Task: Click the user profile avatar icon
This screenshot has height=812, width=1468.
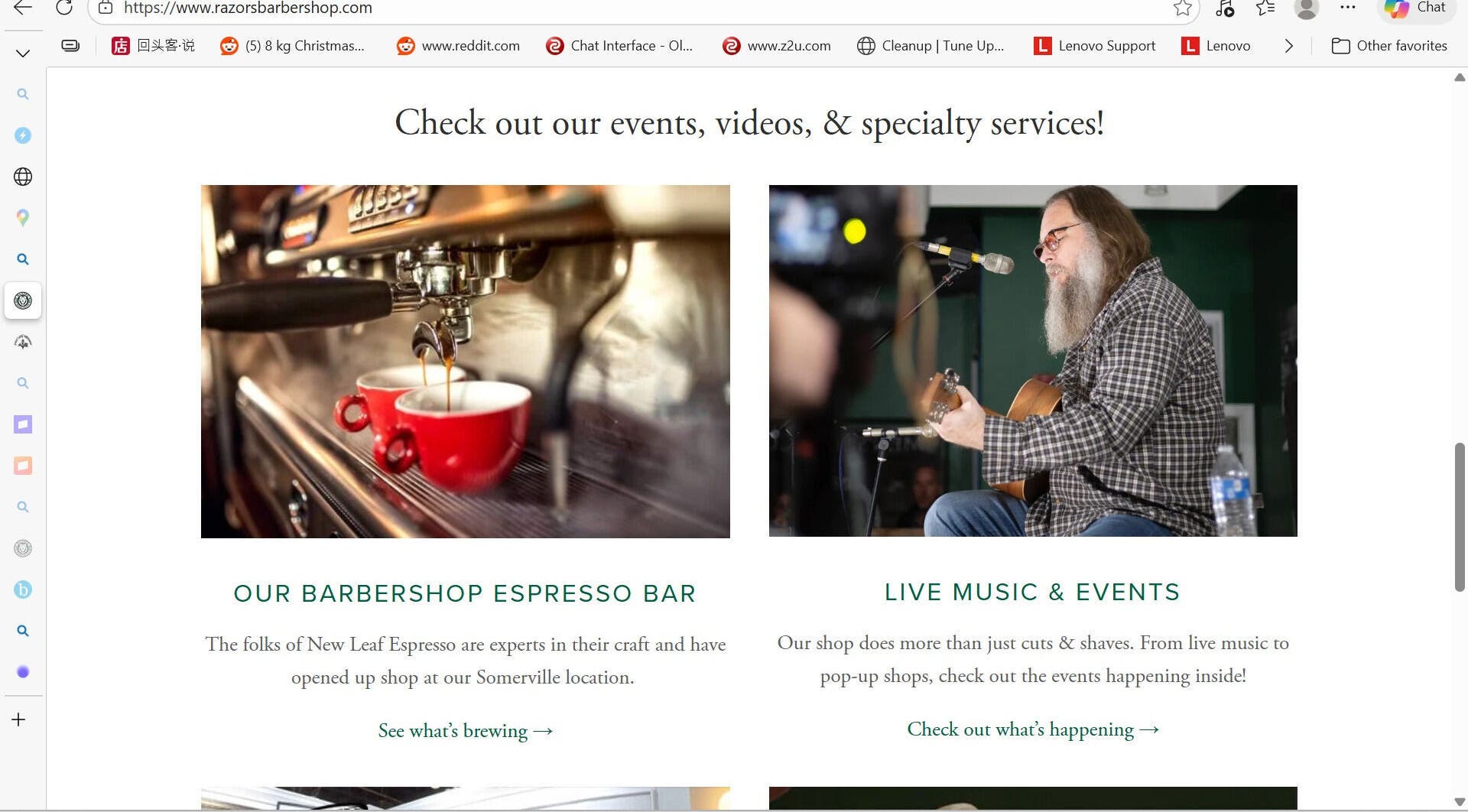Action: click(1307, 8)
